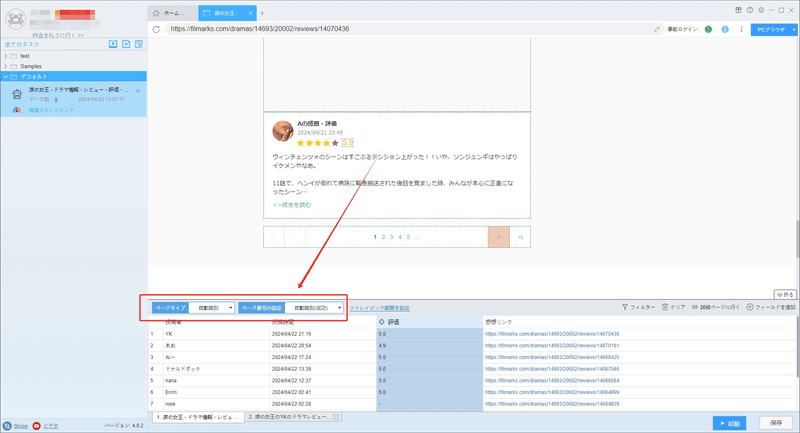Click the PCブラウザ button
Viewport: 800px width, 433px height.
point(770,30)
